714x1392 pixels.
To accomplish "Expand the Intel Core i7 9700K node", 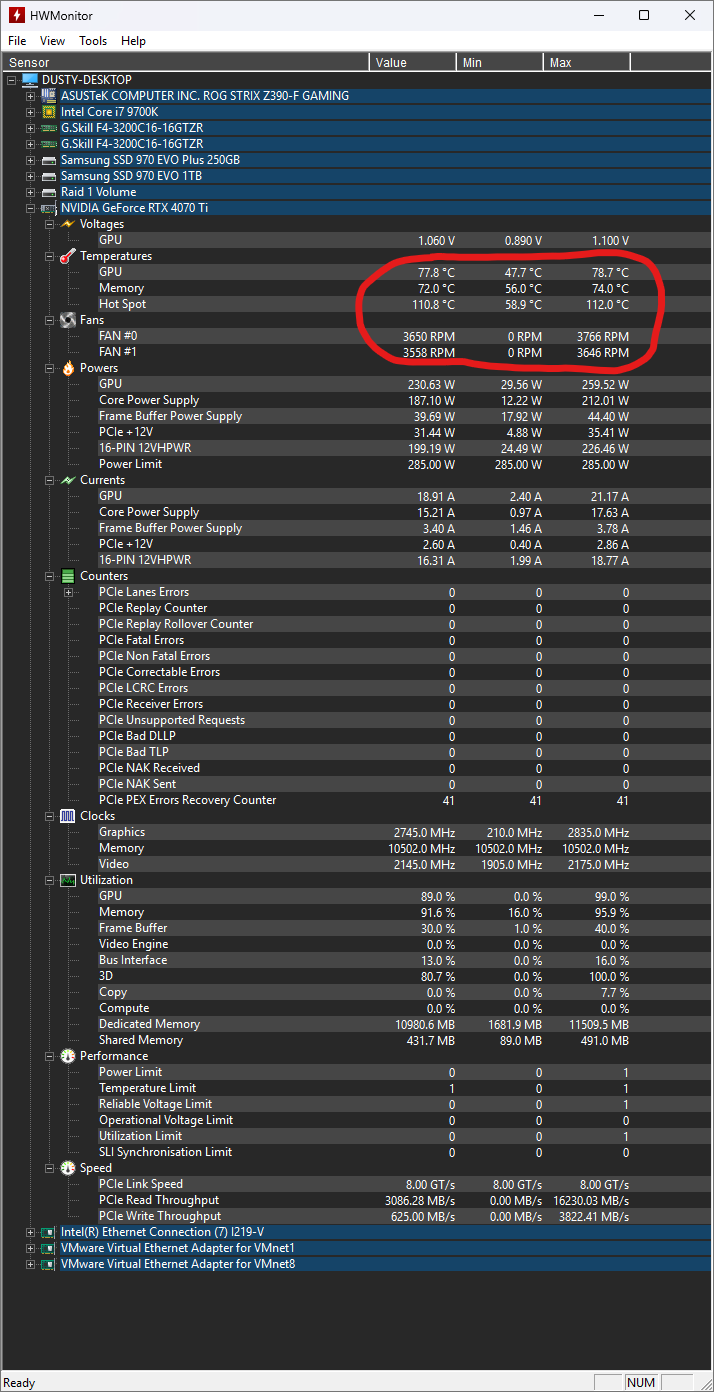I will tap(31, 112).
